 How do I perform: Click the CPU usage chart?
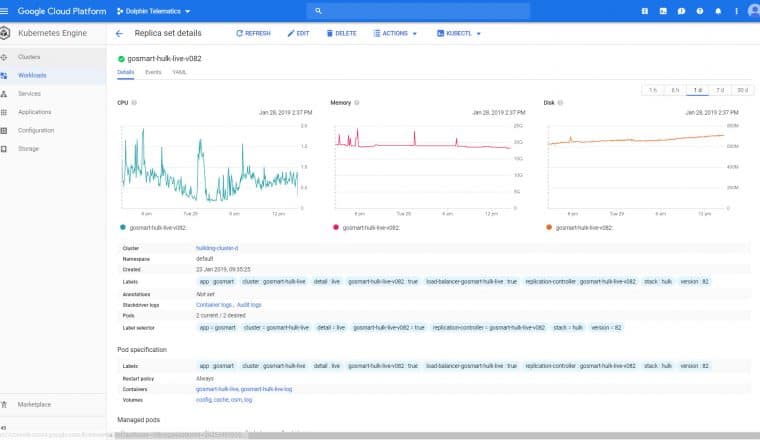pos(210,167)
